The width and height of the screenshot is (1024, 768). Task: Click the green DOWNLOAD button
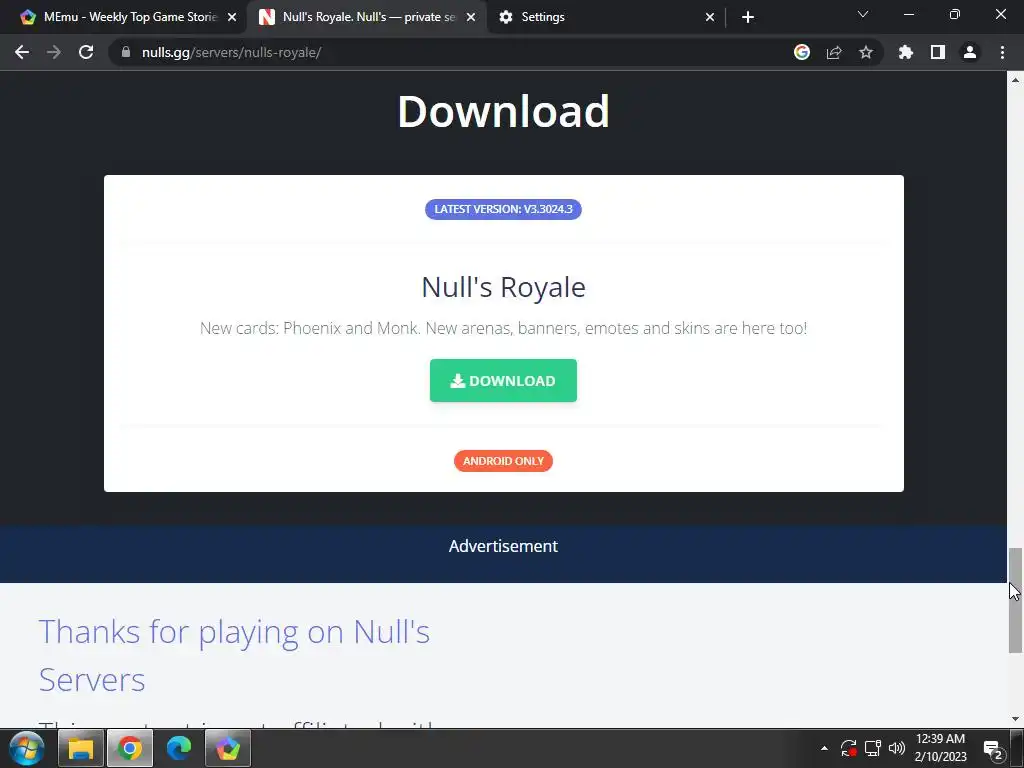click(x=503, y=381)
